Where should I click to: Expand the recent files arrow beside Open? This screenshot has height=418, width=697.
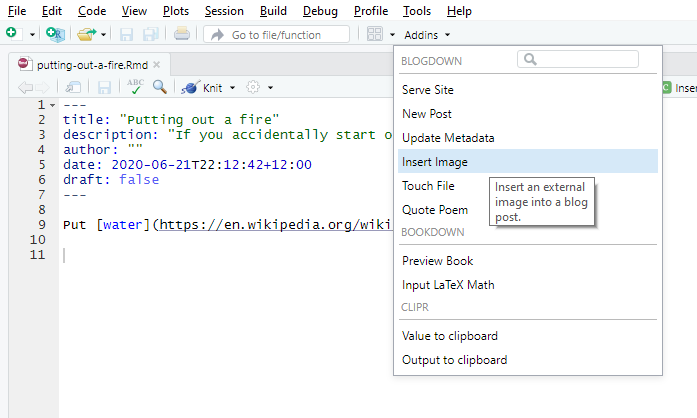pyautogui.click(x=103, y=35)
